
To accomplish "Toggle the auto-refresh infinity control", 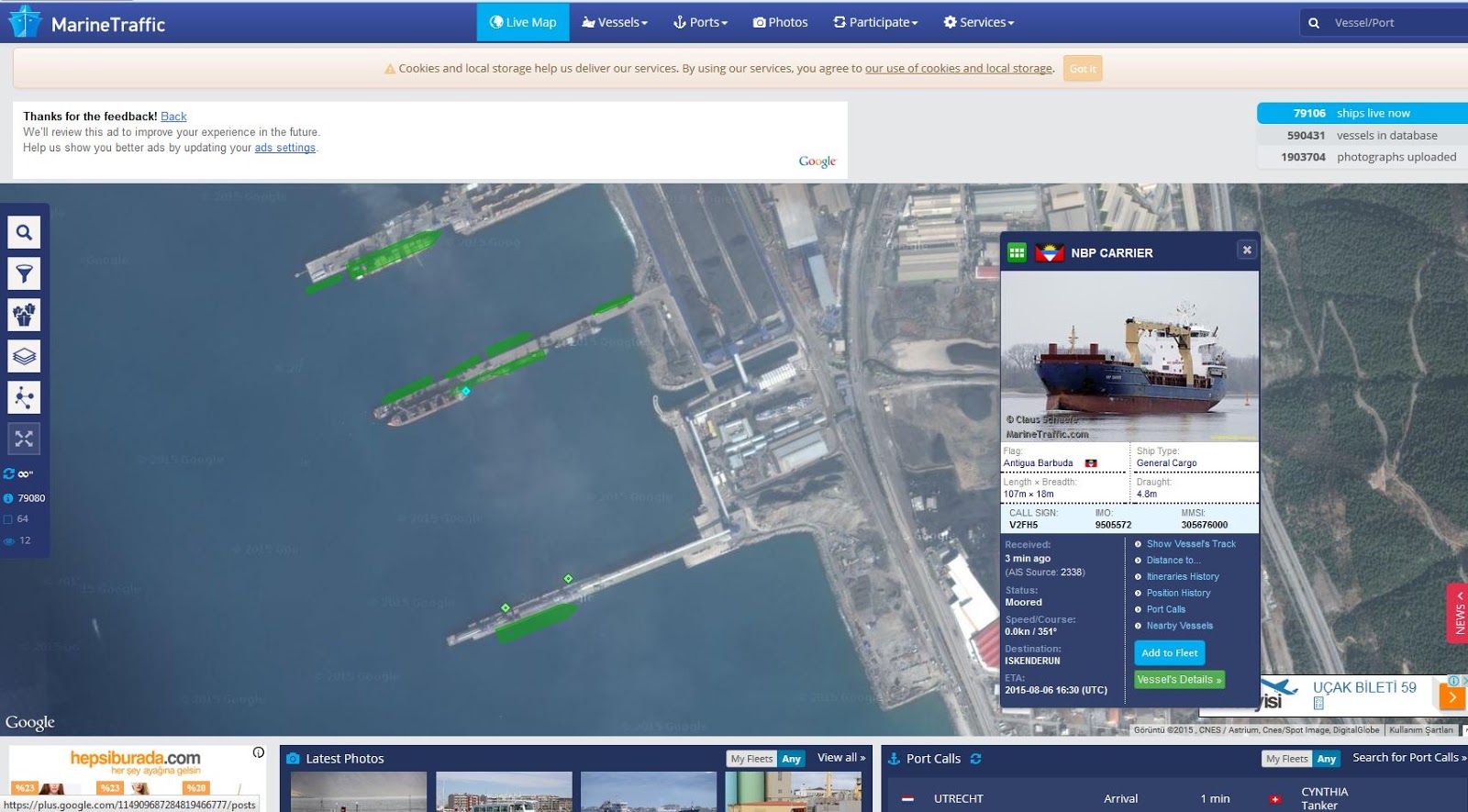I will [x=18, y=473].
